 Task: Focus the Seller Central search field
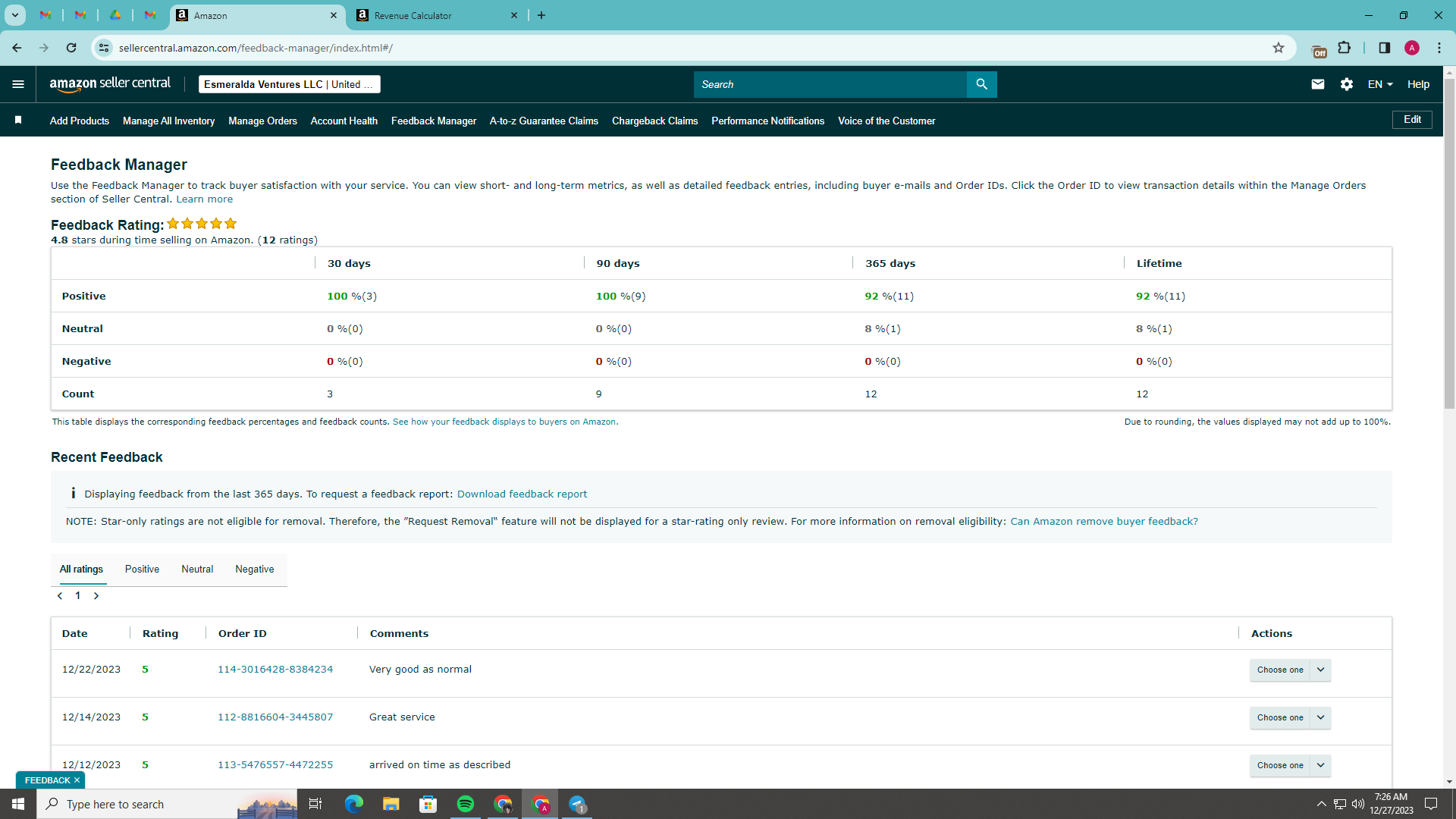(830, 84)
